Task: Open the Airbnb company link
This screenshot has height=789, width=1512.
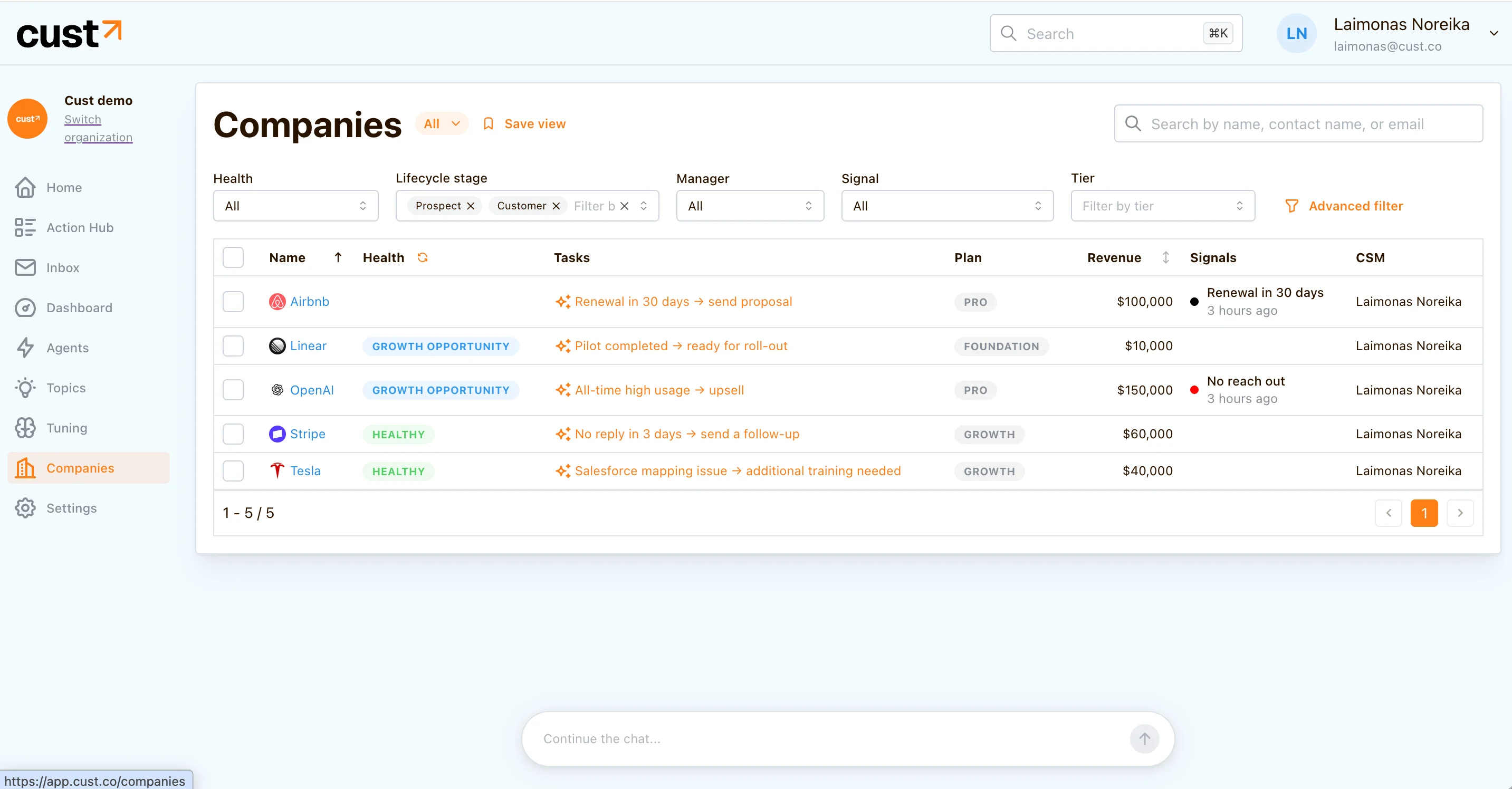Action: 309,302
